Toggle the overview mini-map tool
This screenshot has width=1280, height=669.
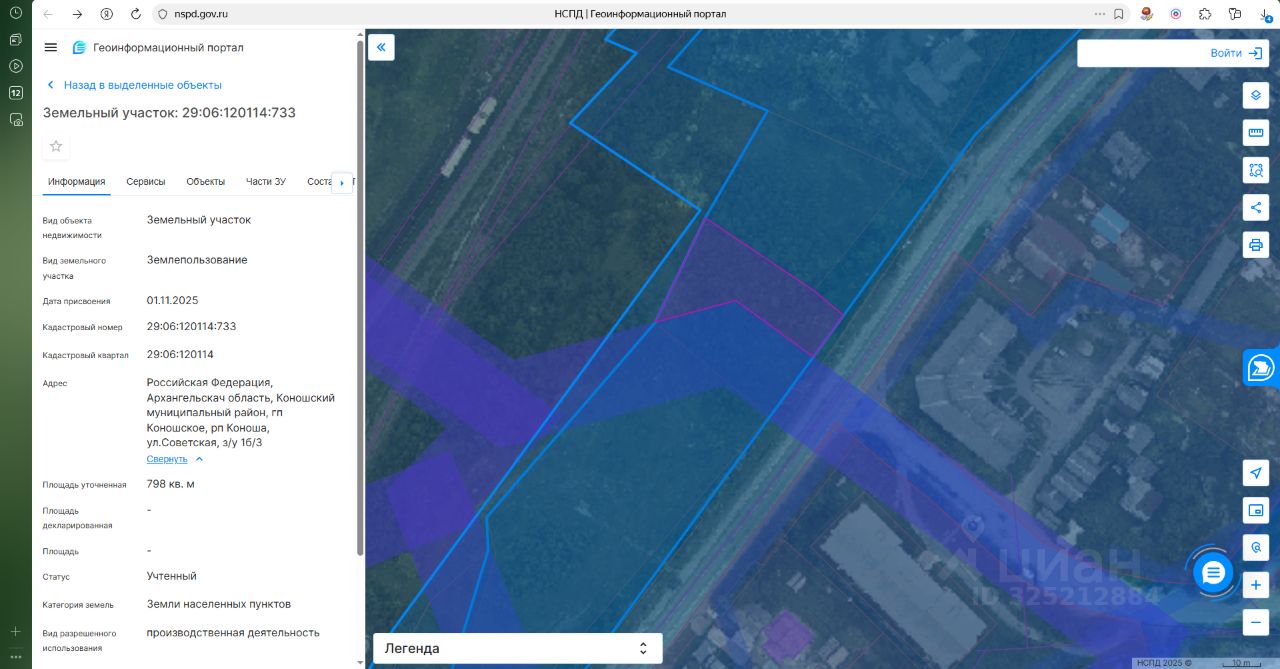[x=1256, y=510]
